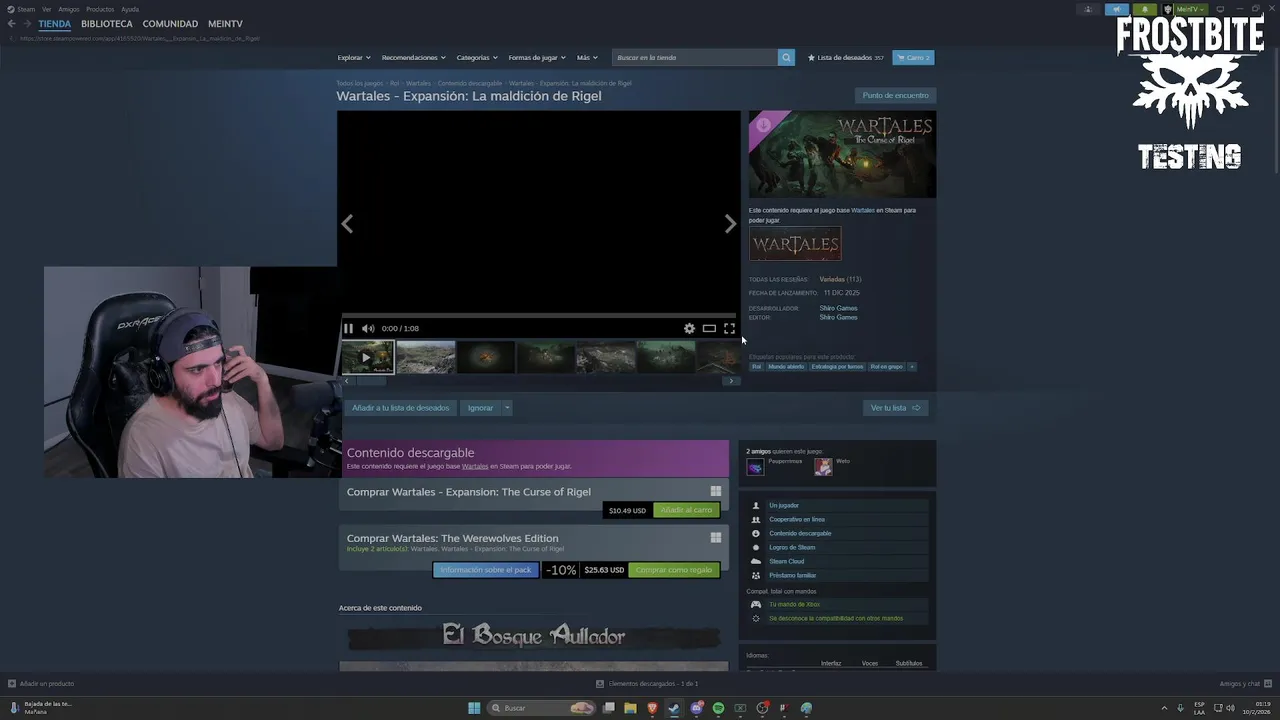Open the MEINTV profile tab
The height and width of the screenshot is (720, 1280).
click(225, 24)
